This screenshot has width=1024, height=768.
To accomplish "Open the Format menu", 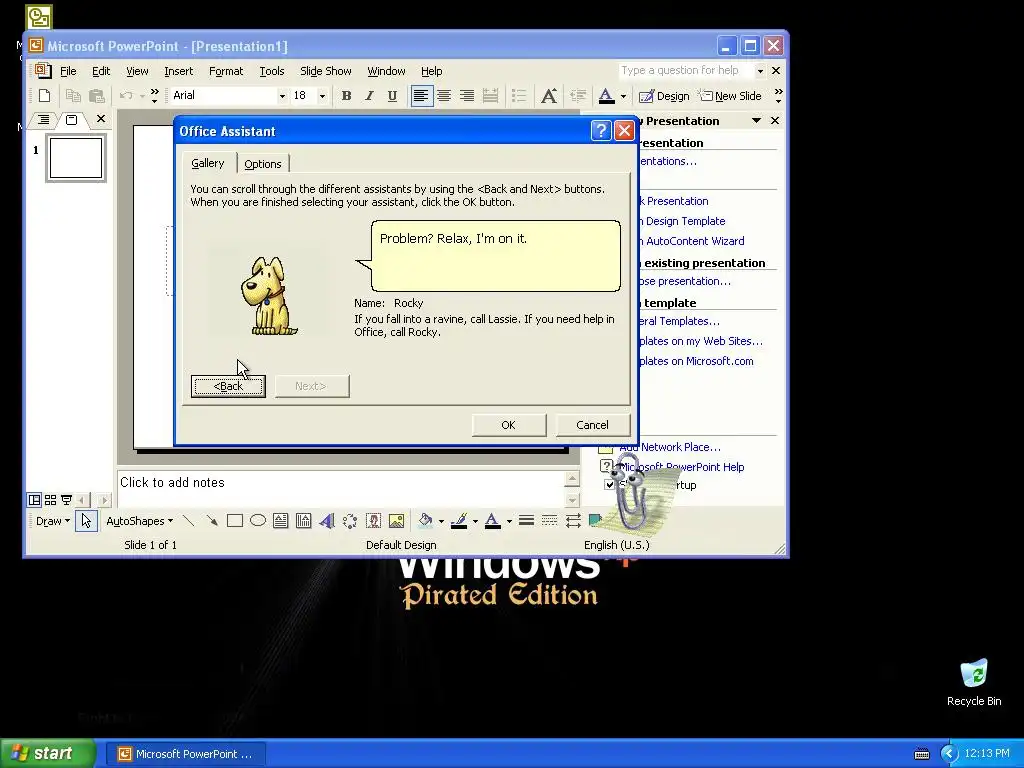I will [x=226, y=71].
